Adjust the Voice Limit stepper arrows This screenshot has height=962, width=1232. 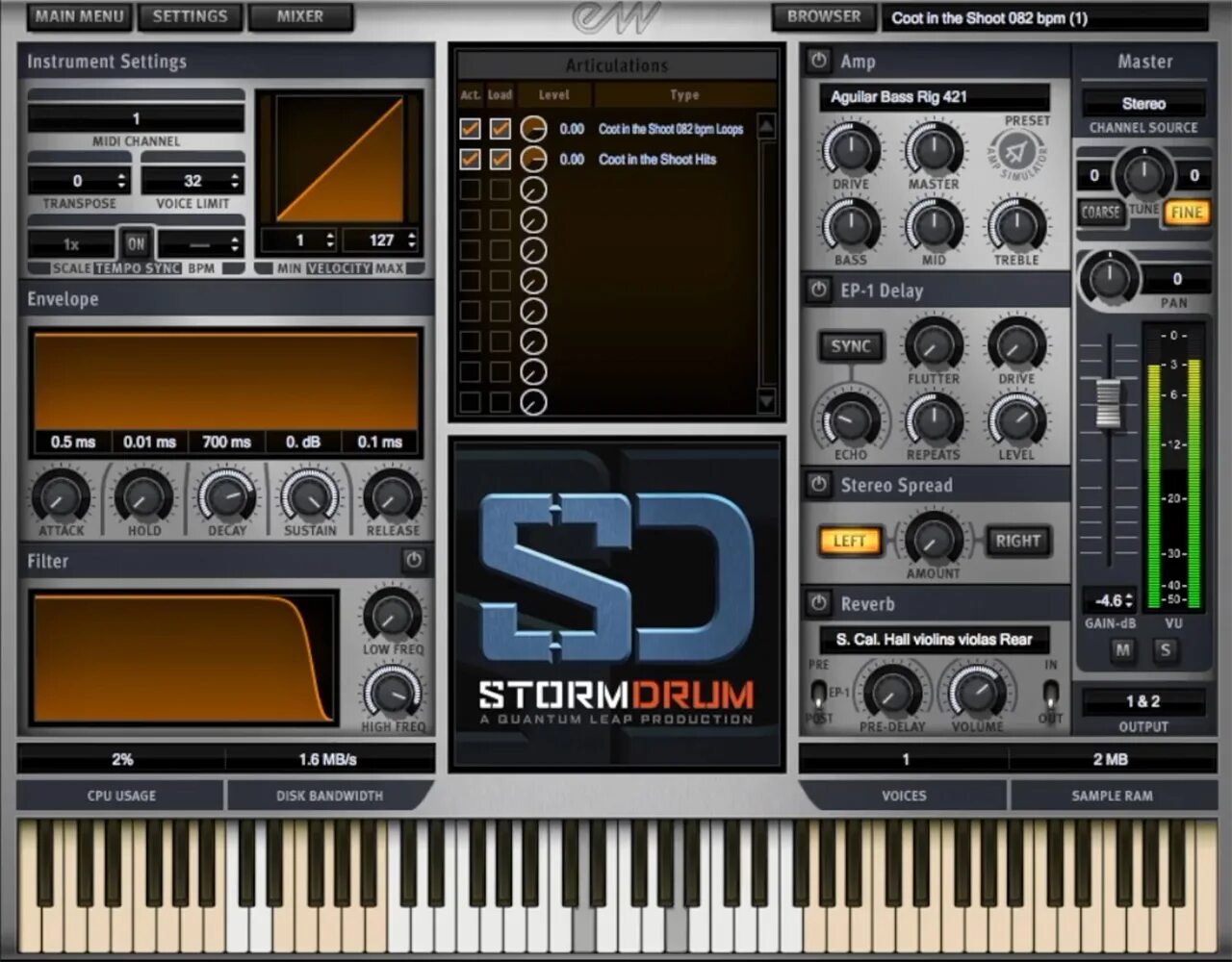pyautogui.click(x=236, y=181)
